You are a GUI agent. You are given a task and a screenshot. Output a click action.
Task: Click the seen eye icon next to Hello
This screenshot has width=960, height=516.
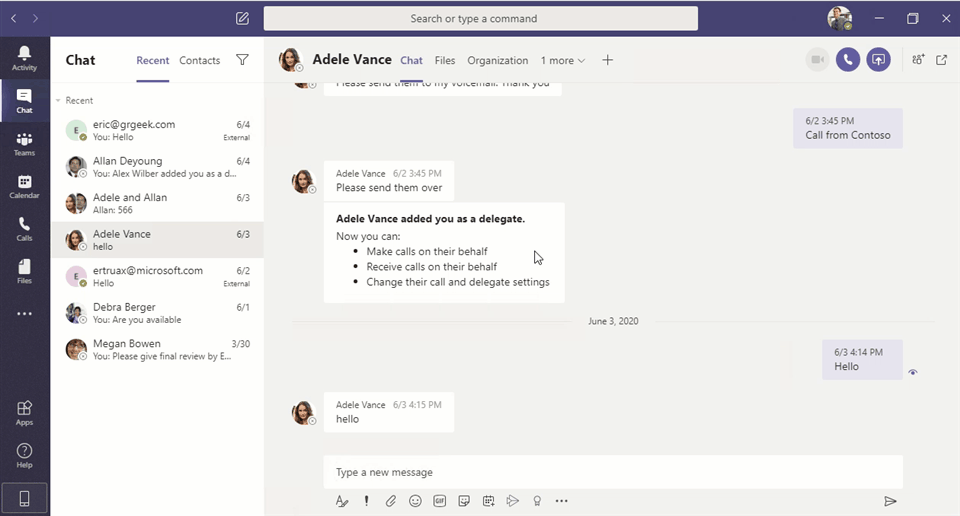pyautogui.click(x=913, y=372)
